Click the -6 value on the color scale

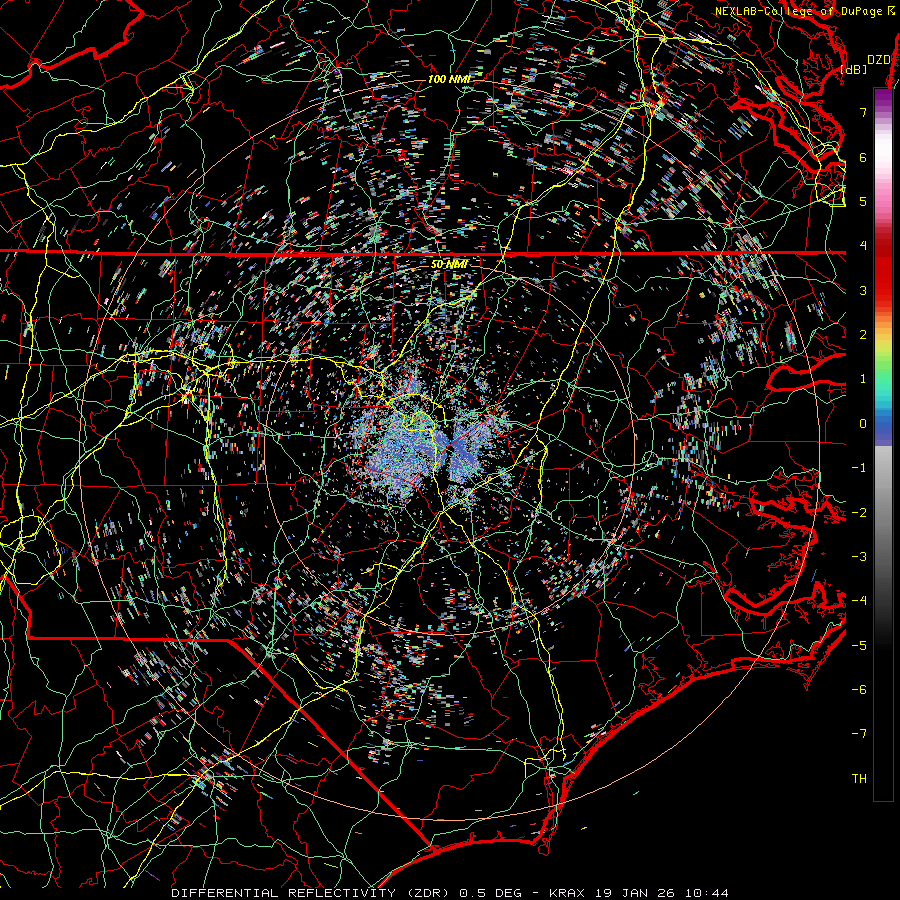click(x=859, y=689)
